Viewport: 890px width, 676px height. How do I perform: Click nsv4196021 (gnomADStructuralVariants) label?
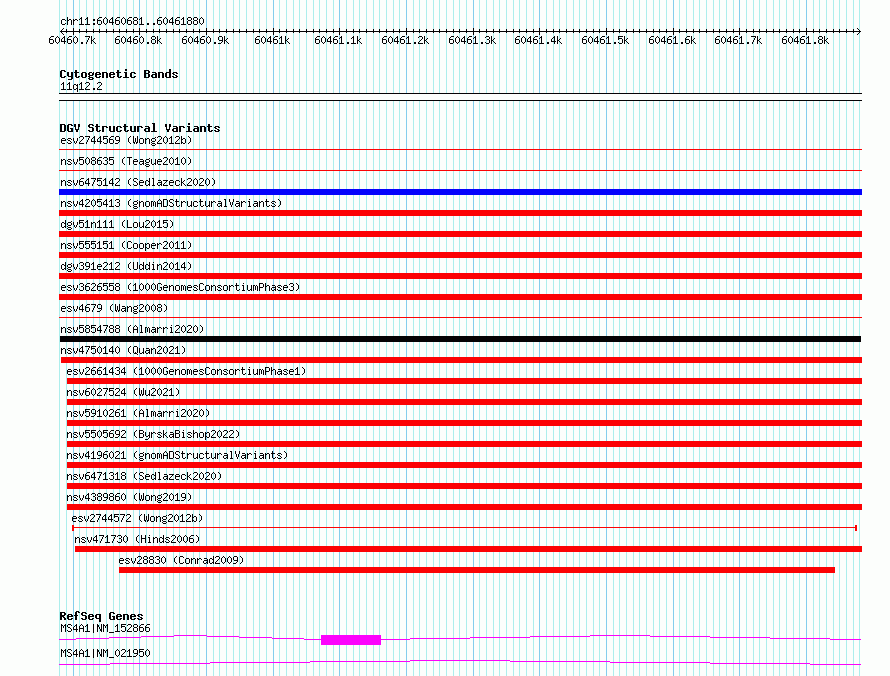click(177, 455)
